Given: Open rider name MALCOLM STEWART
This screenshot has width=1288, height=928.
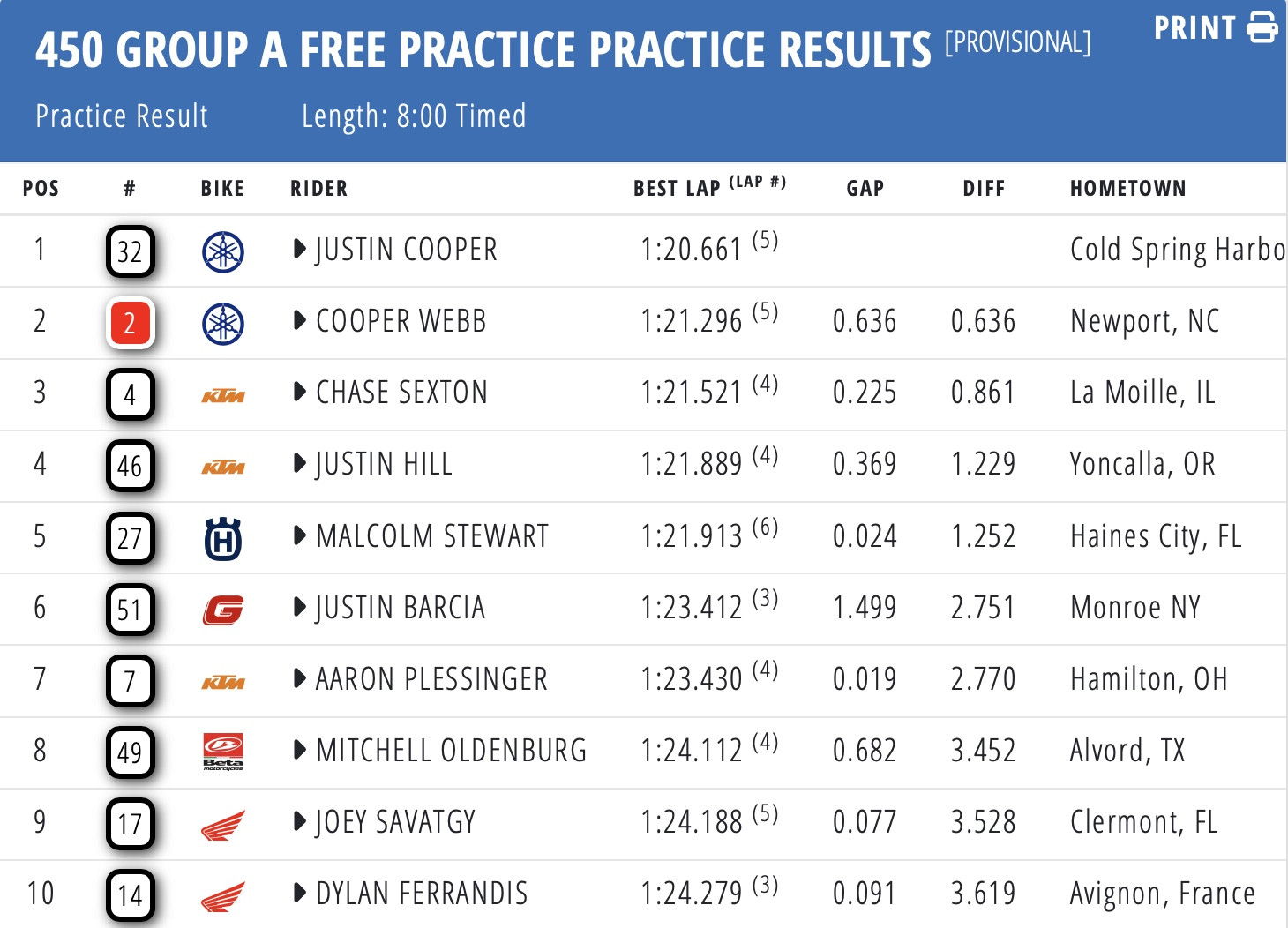Looking at the screenshot, I should coord(432,536).
